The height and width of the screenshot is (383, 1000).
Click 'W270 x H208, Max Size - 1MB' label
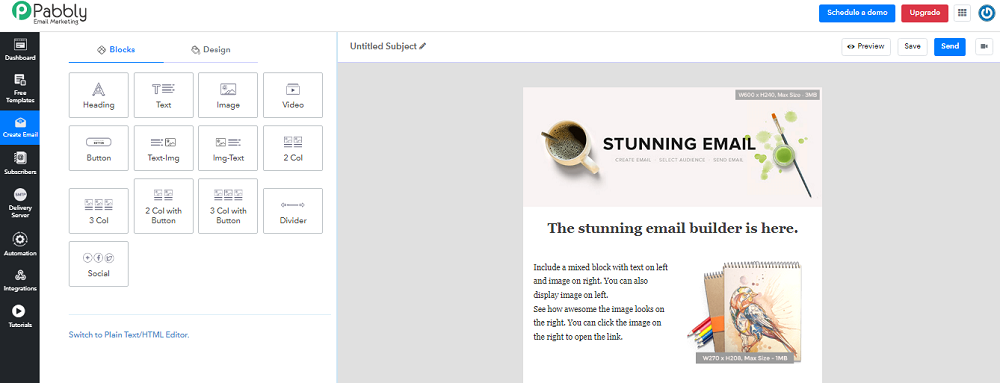click(x=745, y=358)
